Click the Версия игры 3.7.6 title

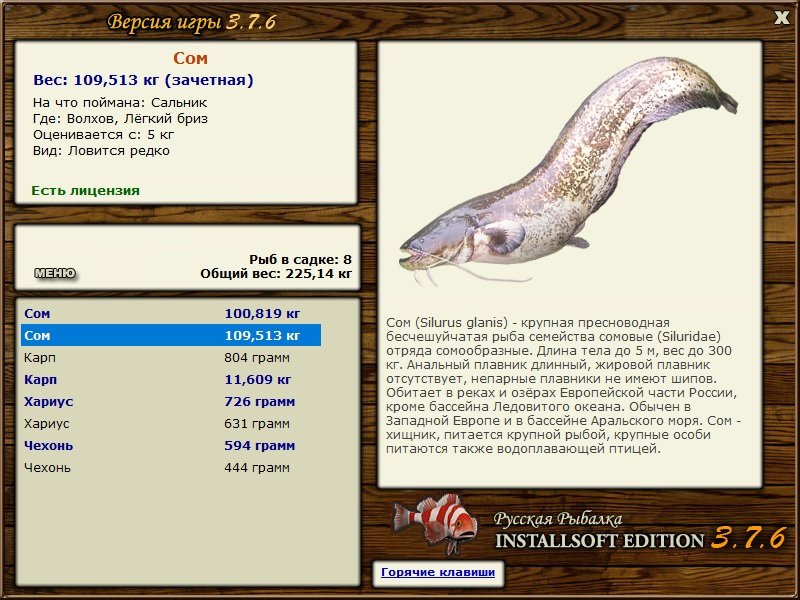point(192,22)
